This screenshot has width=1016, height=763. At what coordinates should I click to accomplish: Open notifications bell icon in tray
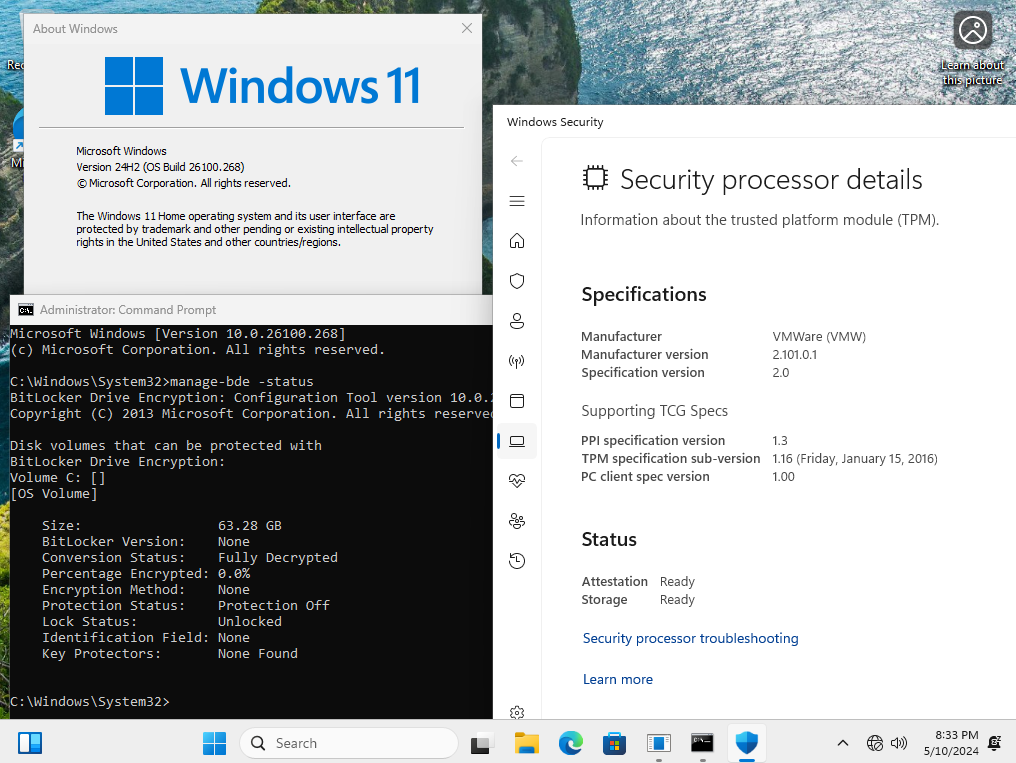994,743
